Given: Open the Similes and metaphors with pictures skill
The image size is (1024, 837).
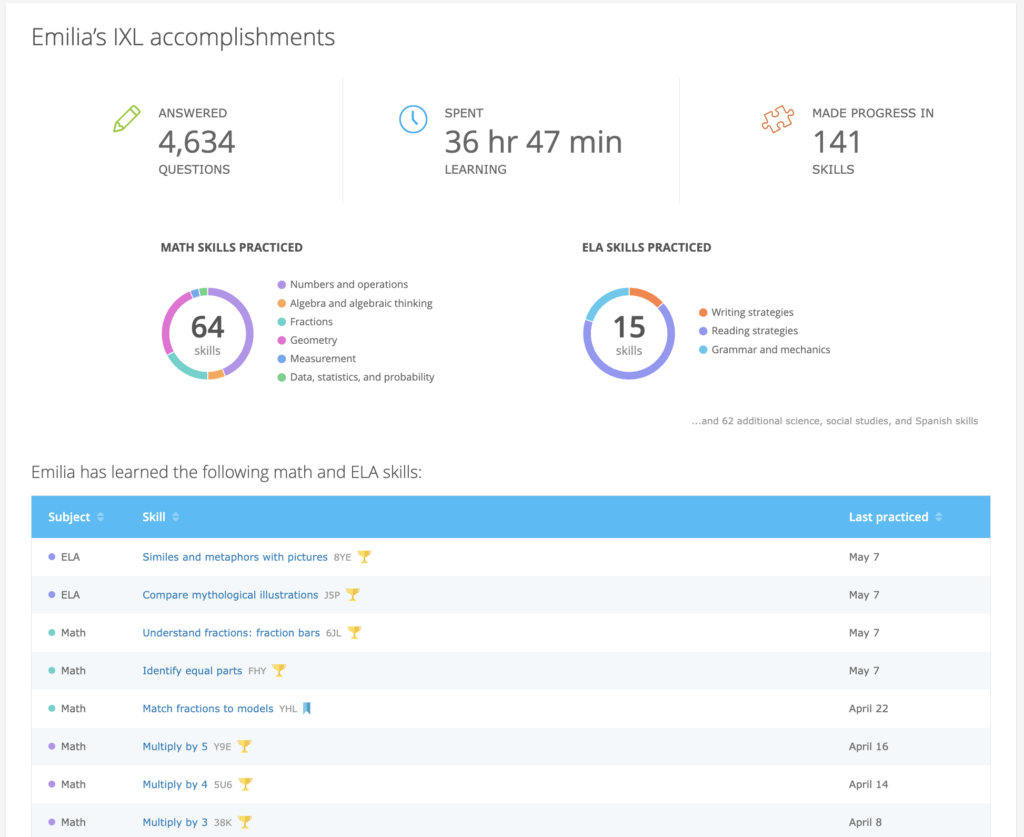Looking at the screenshot, I should tap(237, 557).
